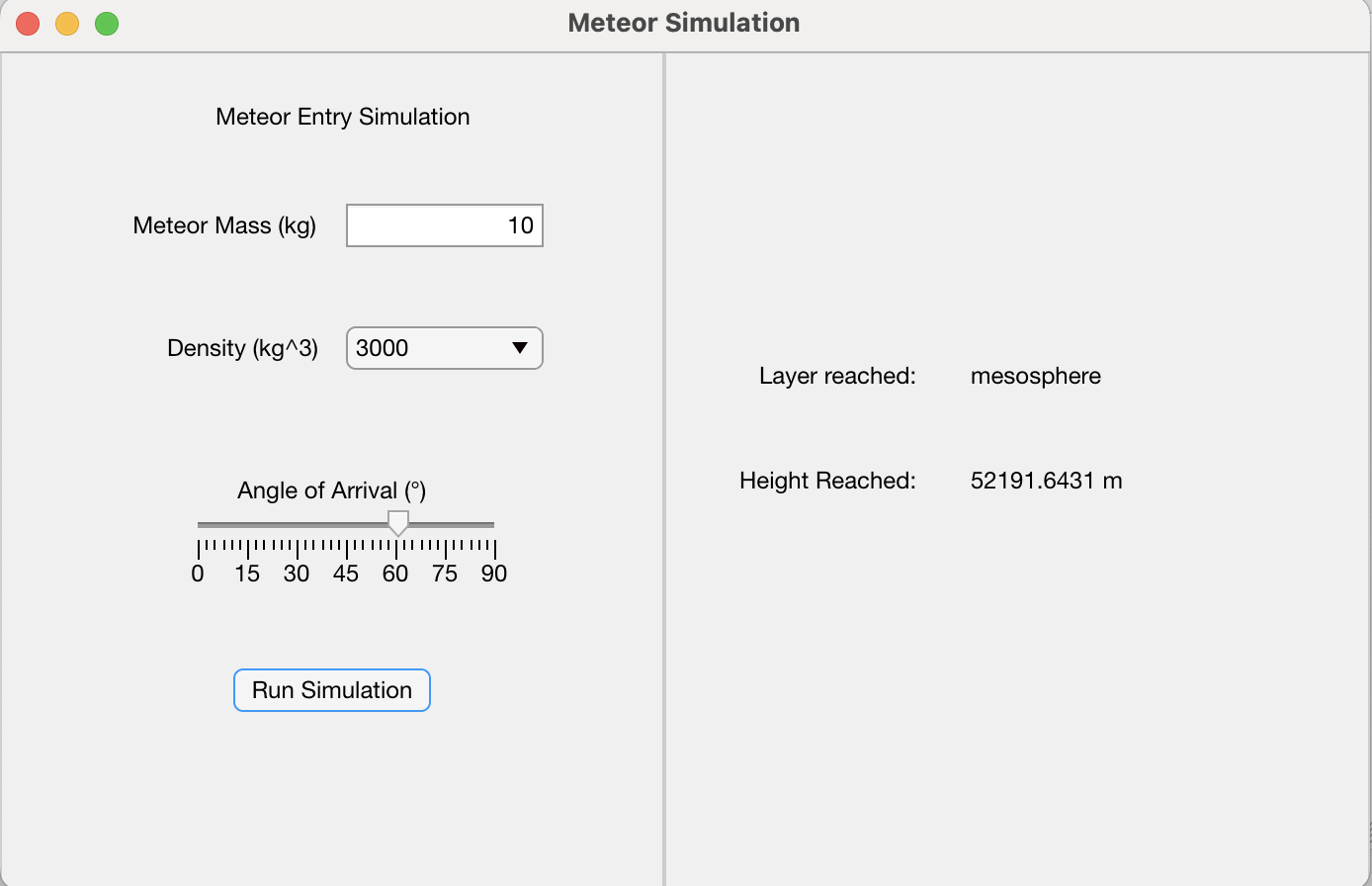
Task: Click the 'Angle of Arrival (°)' label
Action: [x=332, y=490]
